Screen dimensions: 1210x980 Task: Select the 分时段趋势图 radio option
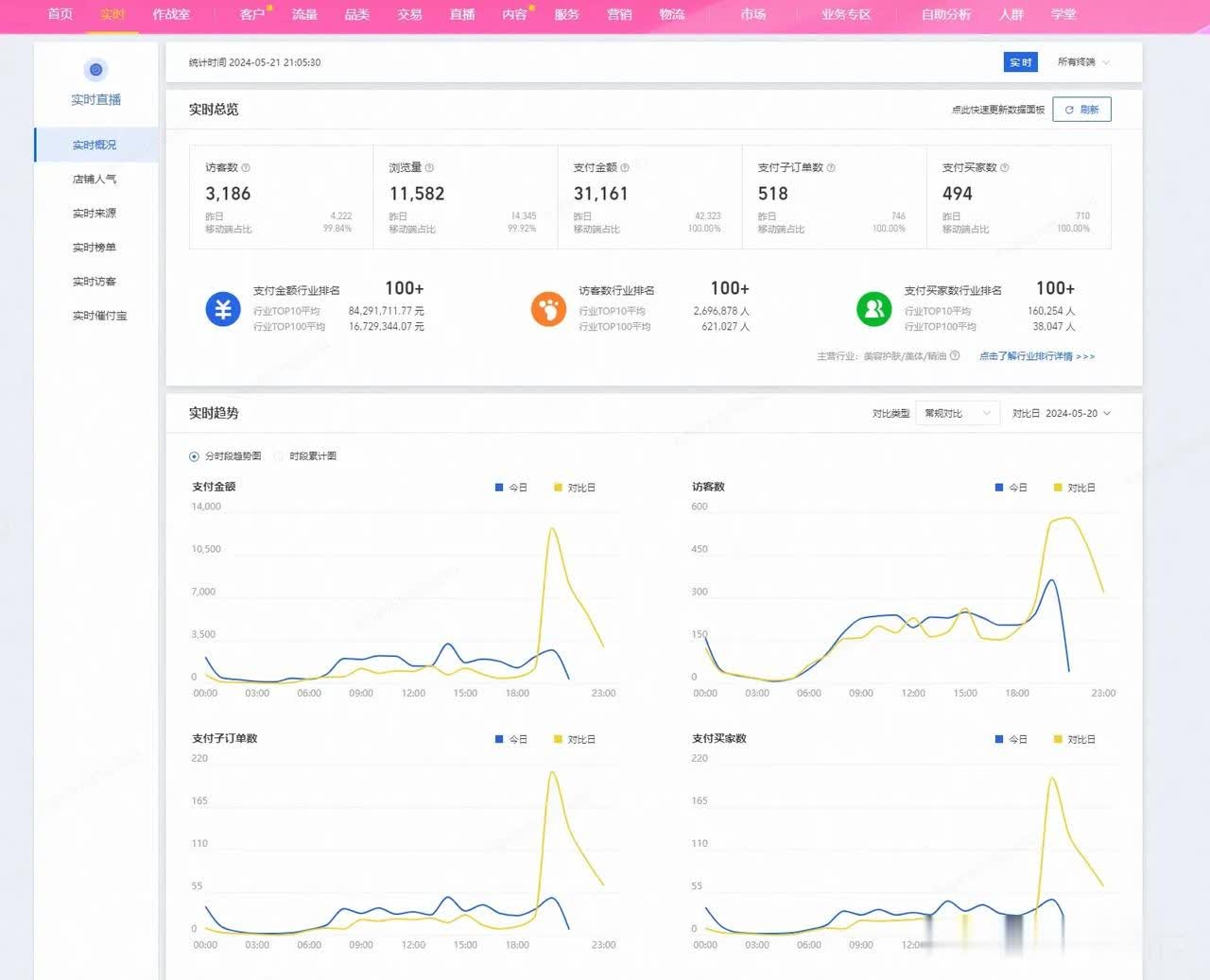[x=195, y=456]
